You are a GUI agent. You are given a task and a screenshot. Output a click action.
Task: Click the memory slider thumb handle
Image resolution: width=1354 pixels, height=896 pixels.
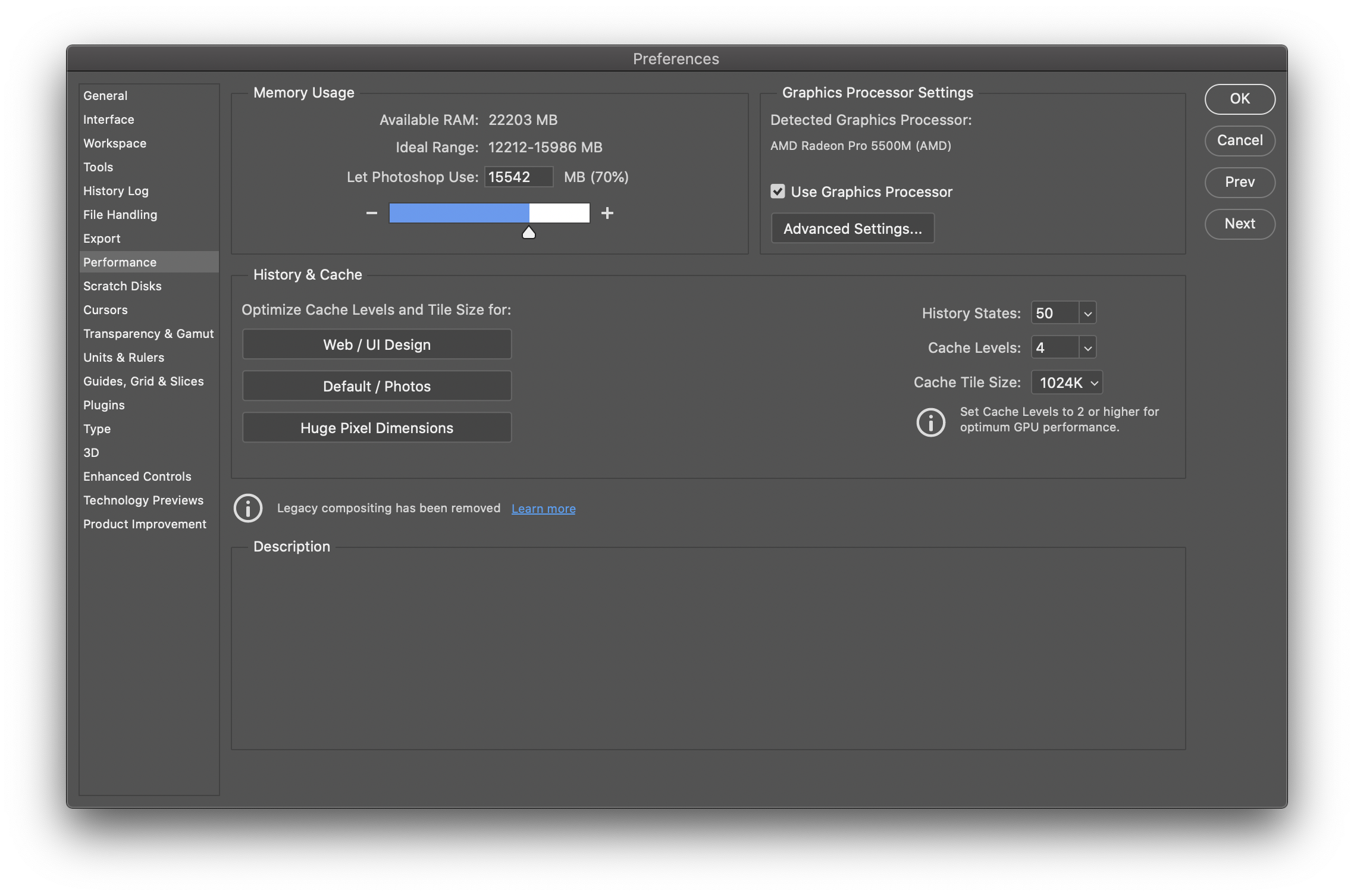pyautogui.click(x=528, y=233)
